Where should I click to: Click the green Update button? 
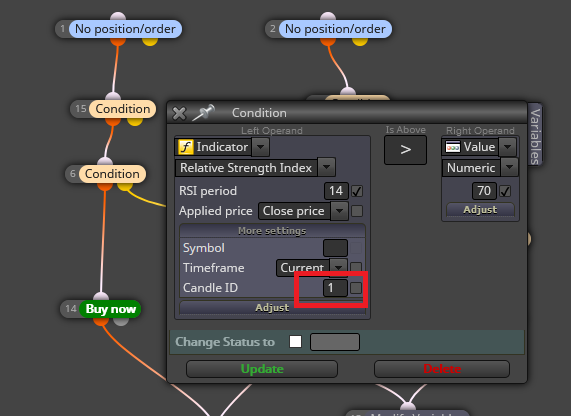point(262,369)
